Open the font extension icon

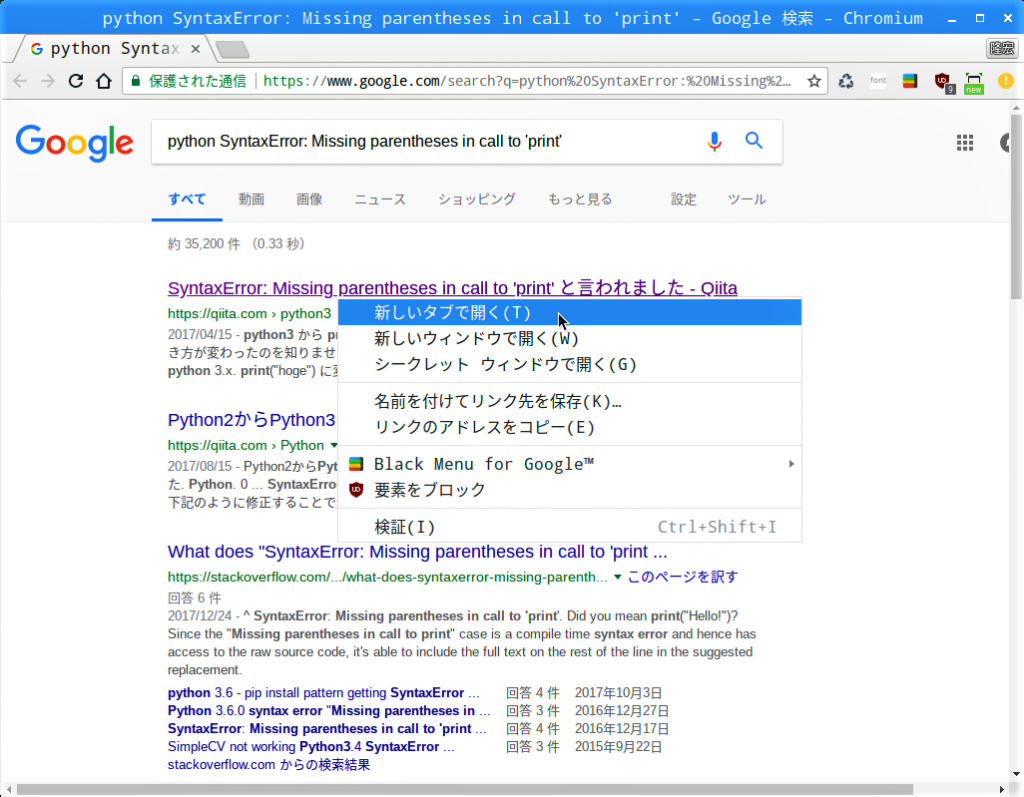click(x=878, y=80)
